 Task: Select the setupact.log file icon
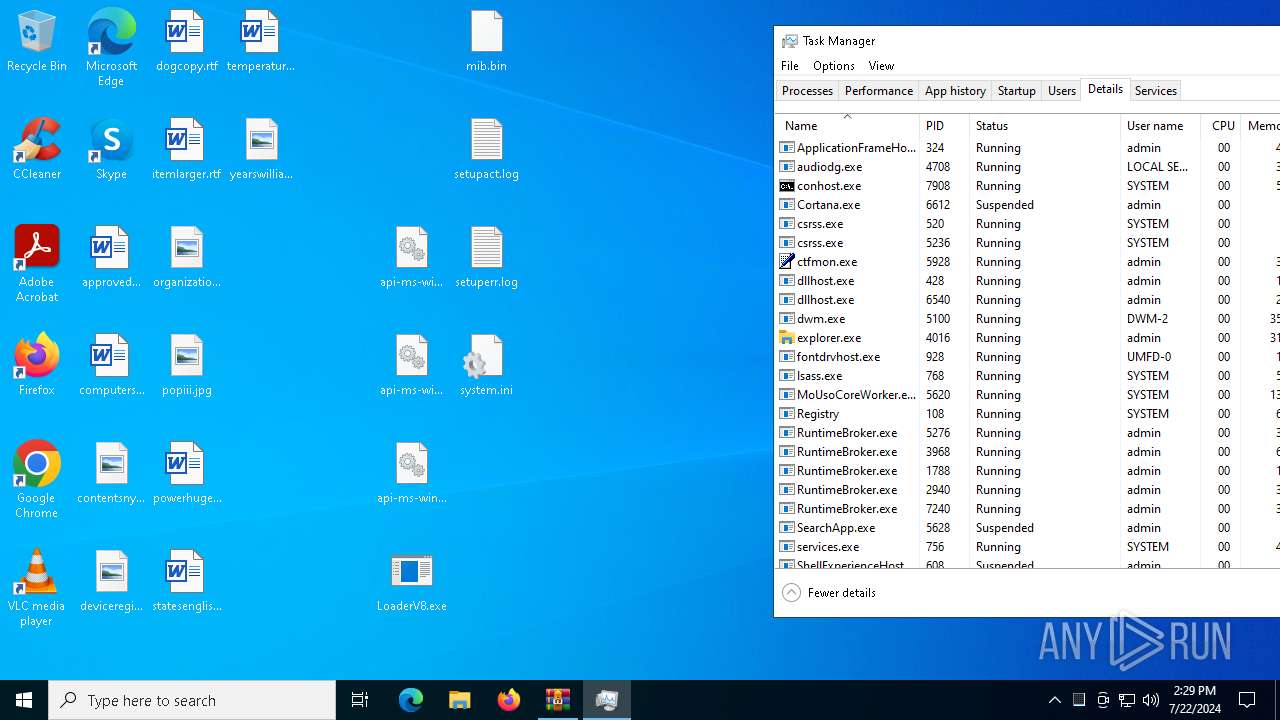[x=486, y=150]
